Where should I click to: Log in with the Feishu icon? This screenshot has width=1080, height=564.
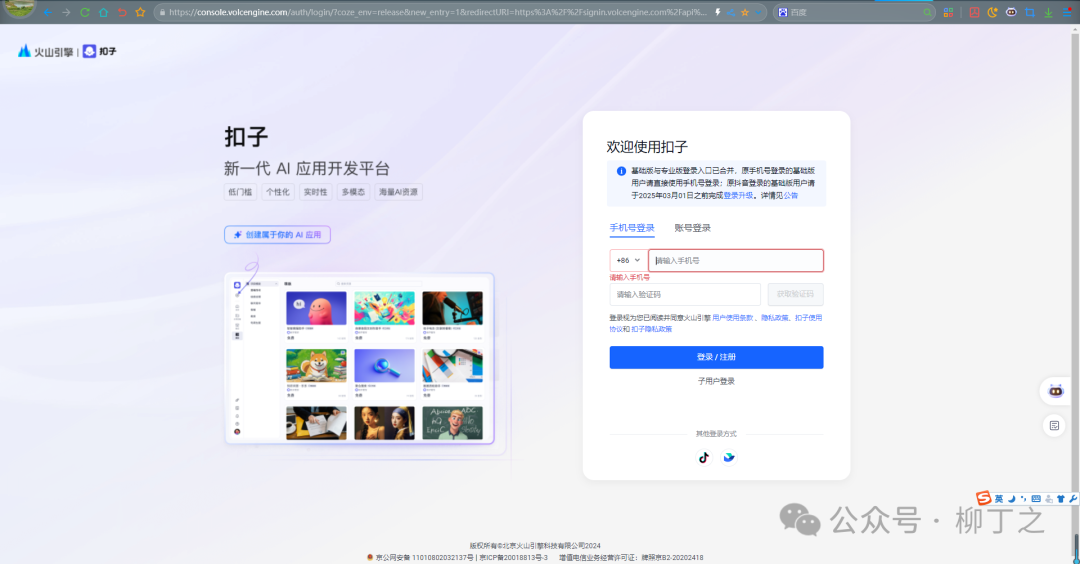point(729,457)
